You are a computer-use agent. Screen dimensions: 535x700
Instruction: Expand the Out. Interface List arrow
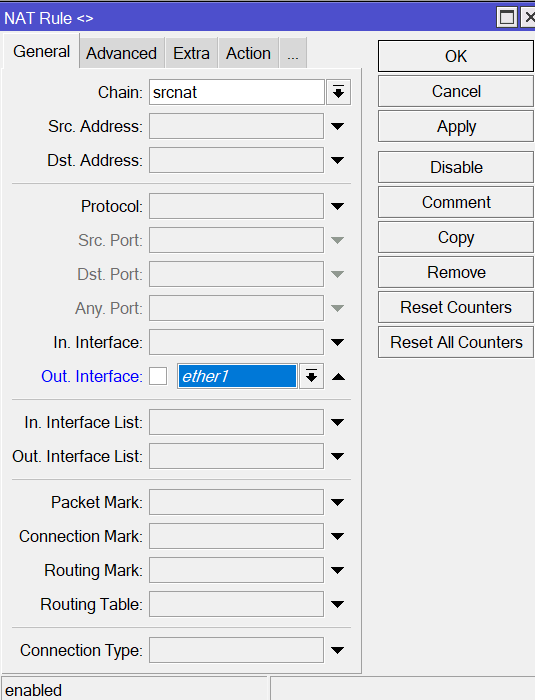click(x=338, y=456)
